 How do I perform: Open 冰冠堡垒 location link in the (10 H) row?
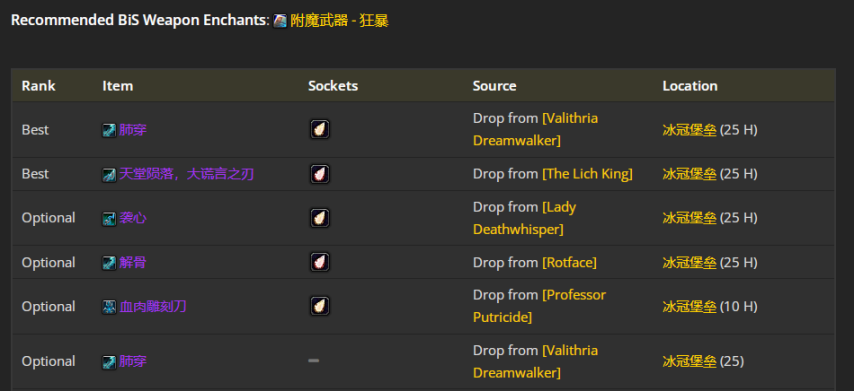[x=690, y=307]
